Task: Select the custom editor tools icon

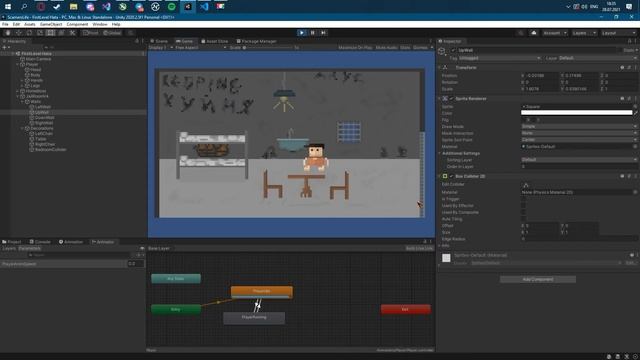Action: [72, 33]
